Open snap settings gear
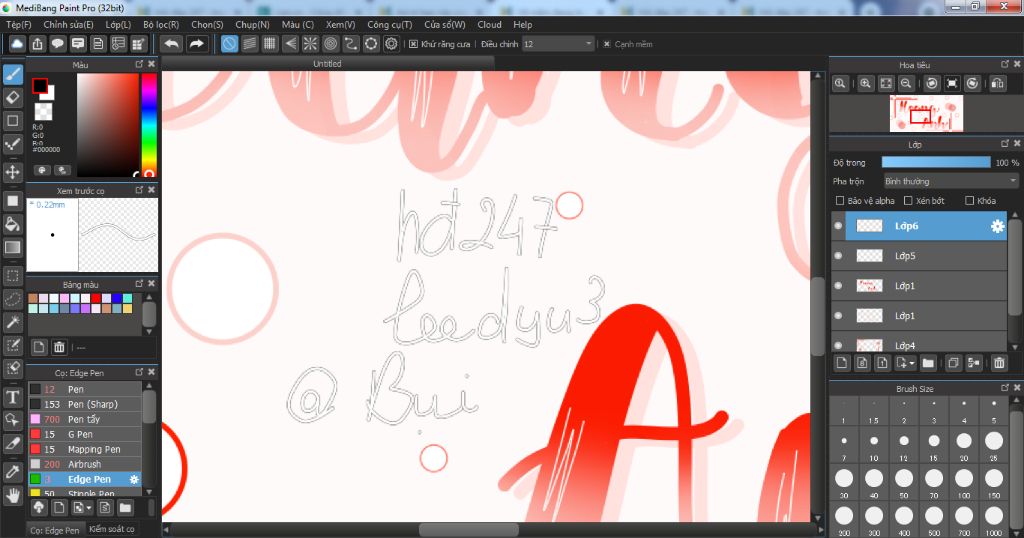Screen dimensions: 1024x538 (391, 44)
